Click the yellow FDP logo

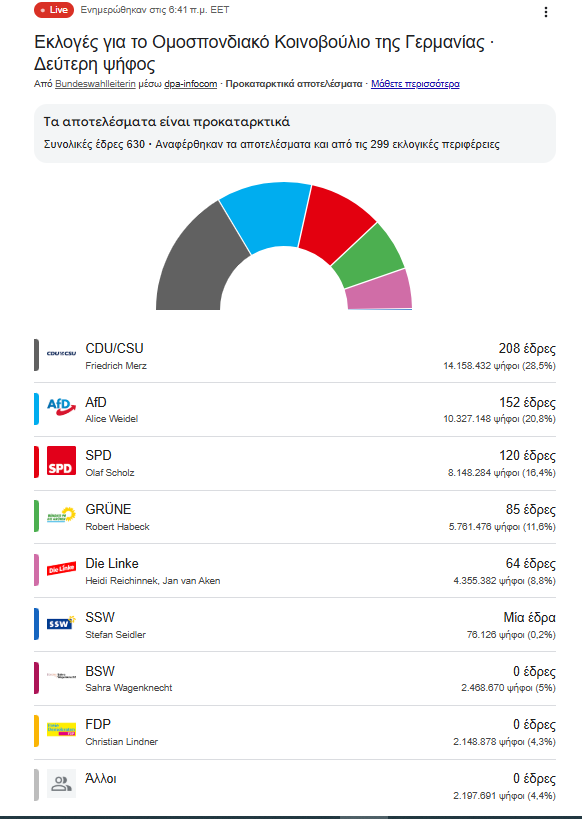pyautogui.click(x=61, y=730)
